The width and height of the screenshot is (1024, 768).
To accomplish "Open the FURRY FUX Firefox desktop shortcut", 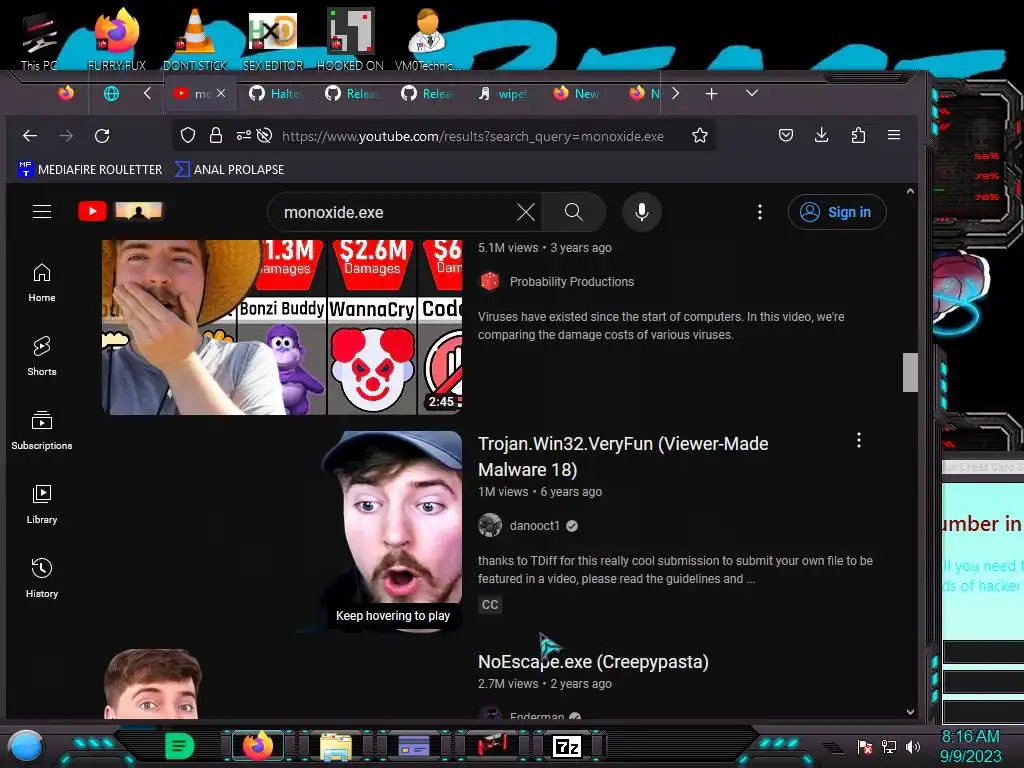I will click(117, 39).
